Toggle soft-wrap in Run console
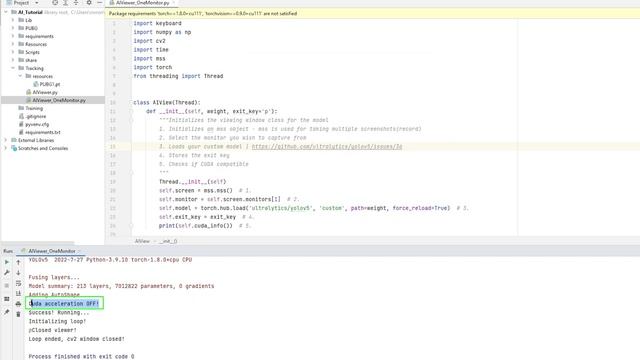This screenshot has width=640, height=360. 18,283
